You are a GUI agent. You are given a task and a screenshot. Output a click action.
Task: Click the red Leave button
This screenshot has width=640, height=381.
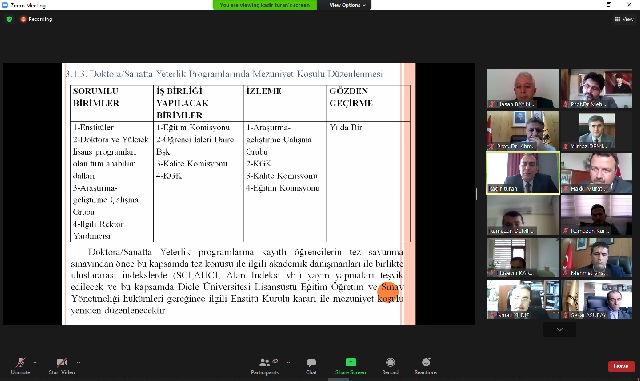tap(621, 366)
